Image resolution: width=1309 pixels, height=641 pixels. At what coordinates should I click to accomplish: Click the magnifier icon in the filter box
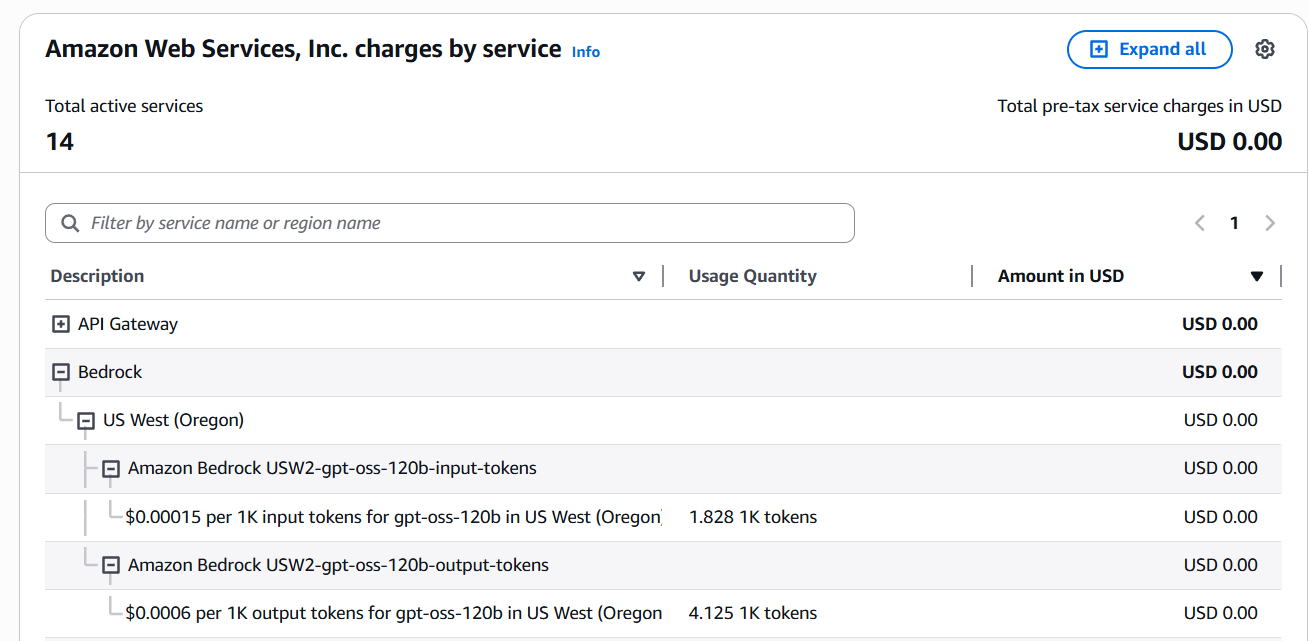(70, 223)
